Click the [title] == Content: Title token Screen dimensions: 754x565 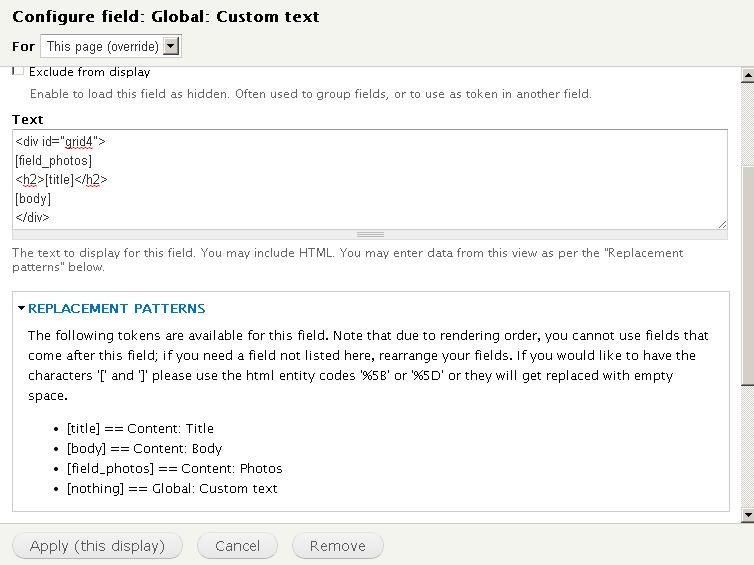(140, 428)
